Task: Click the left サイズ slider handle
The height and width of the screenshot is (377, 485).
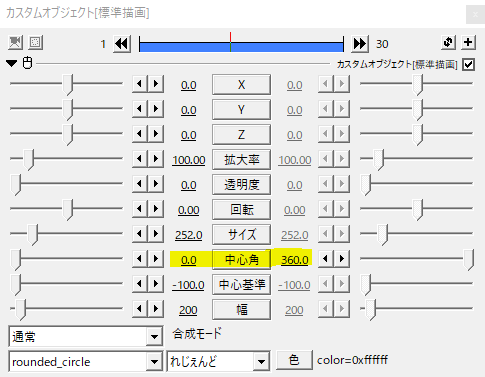Action: [32, 235]
